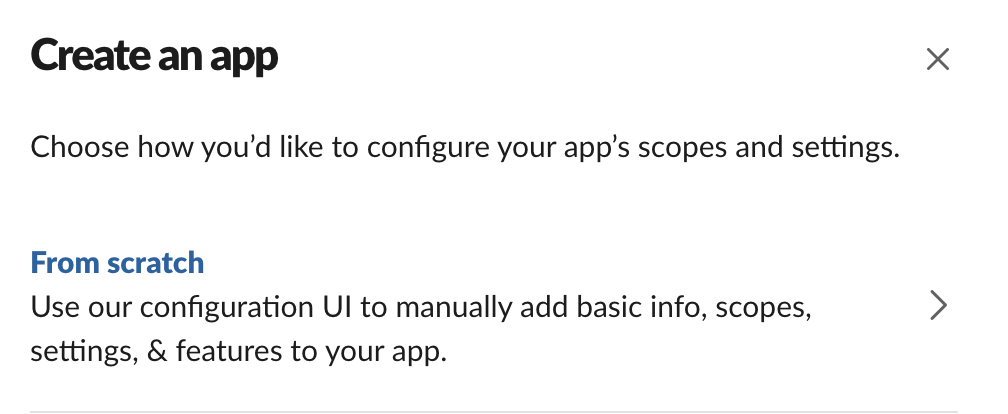
Task: Select the From scratch option
Action: (117, 263)
